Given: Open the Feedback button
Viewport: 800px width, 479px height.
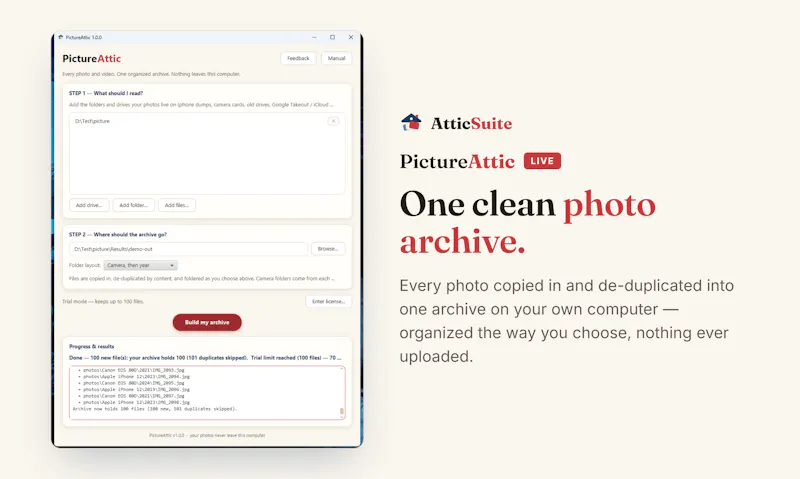Looking at the screenshot, I should (298, 58).
